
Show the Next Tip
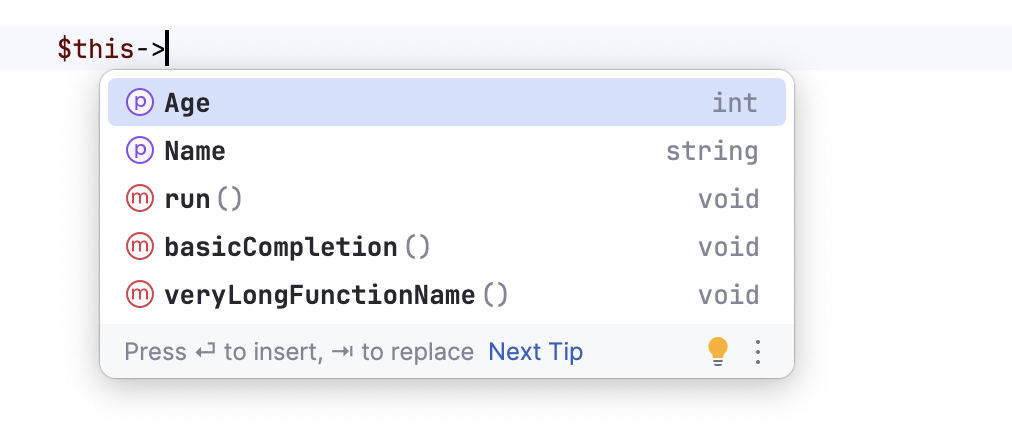tap(535, 352)
